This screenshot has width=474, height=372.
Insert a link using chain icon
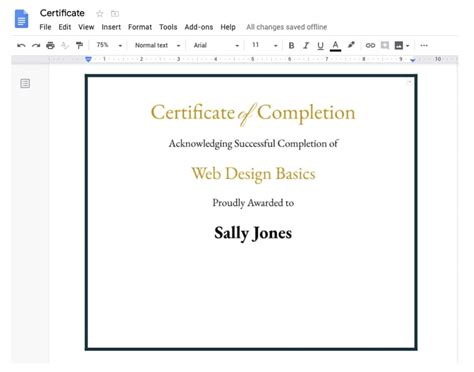tap(370, 45)
